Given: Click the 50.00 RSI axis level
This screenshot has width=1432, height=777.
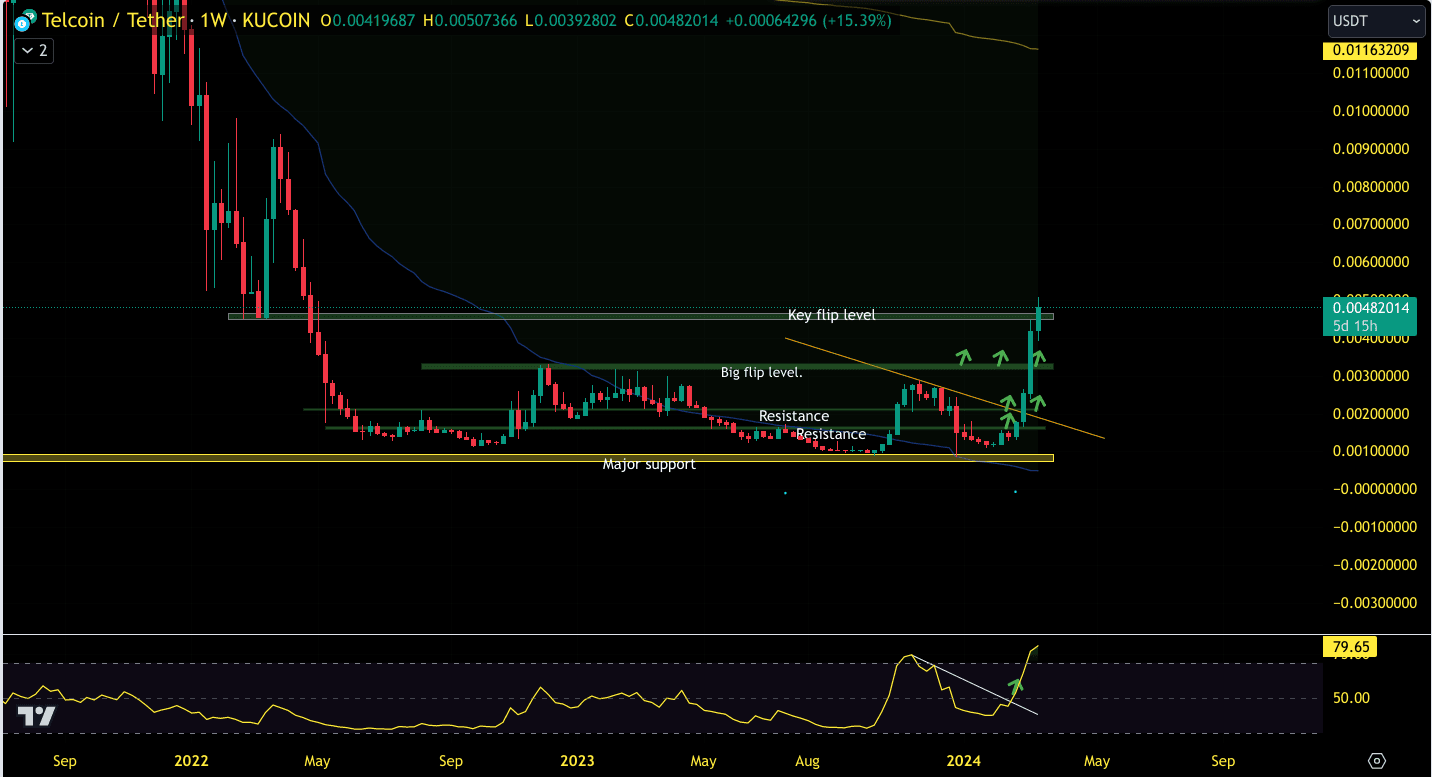Looking at the screenshot, I should (x=1349, y=698).
